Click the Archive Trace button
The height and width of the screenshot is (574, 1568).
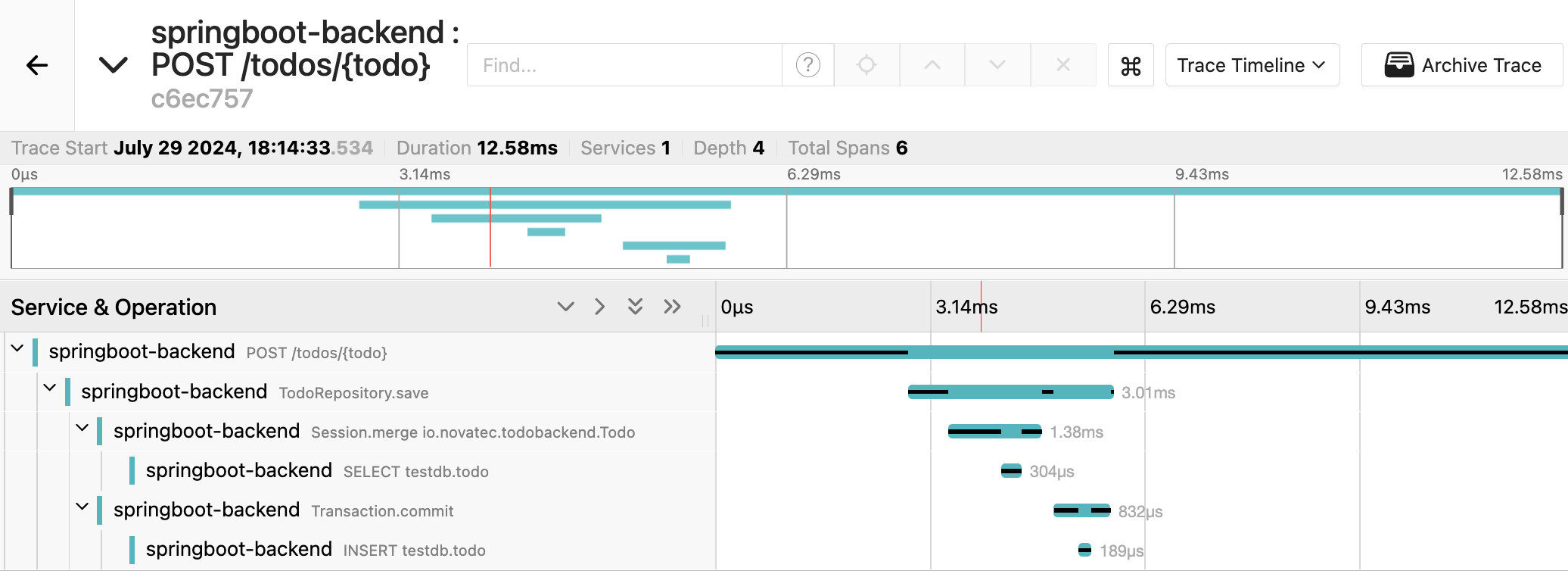coord(1462,65)
